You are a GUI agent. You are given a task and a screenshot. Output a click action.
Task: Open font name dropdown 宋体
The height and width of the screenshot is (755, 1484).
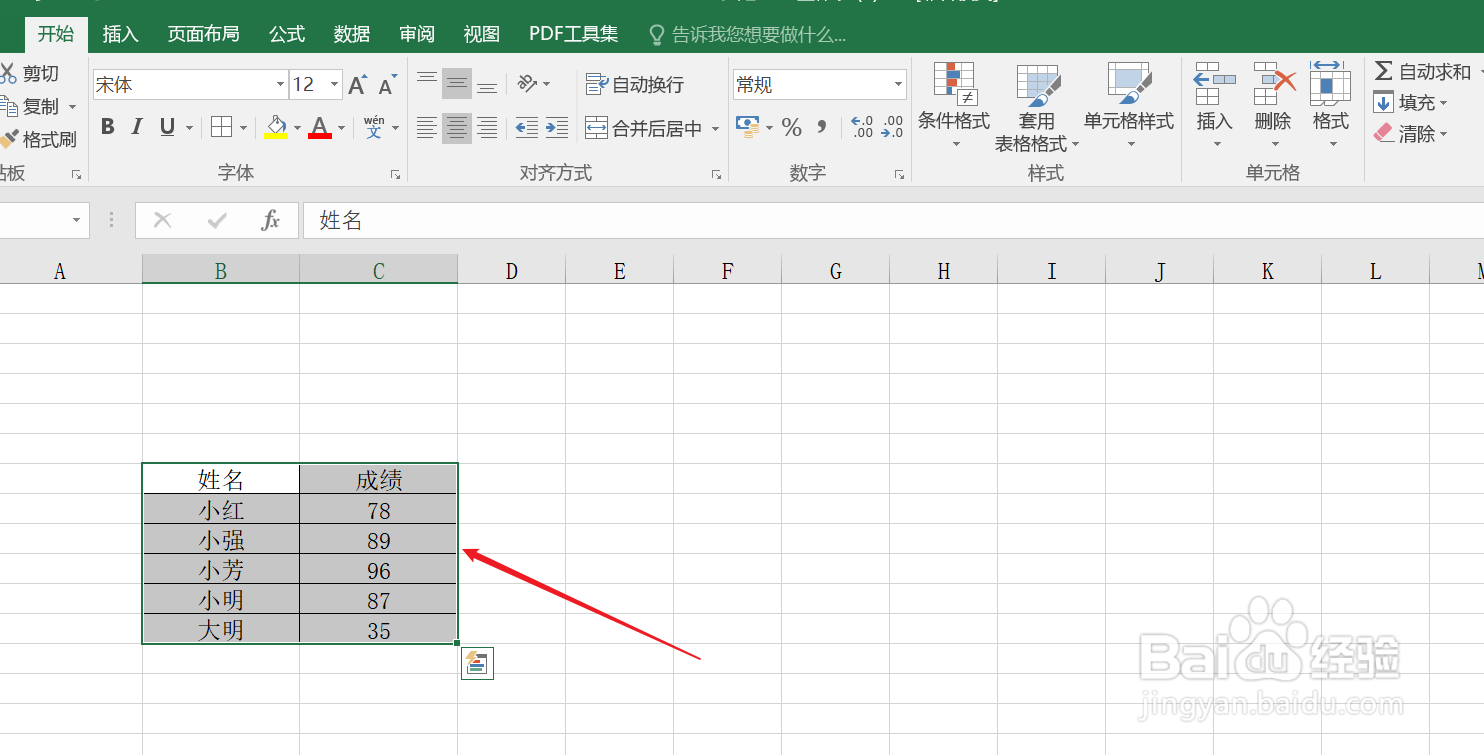coord(280,85)
